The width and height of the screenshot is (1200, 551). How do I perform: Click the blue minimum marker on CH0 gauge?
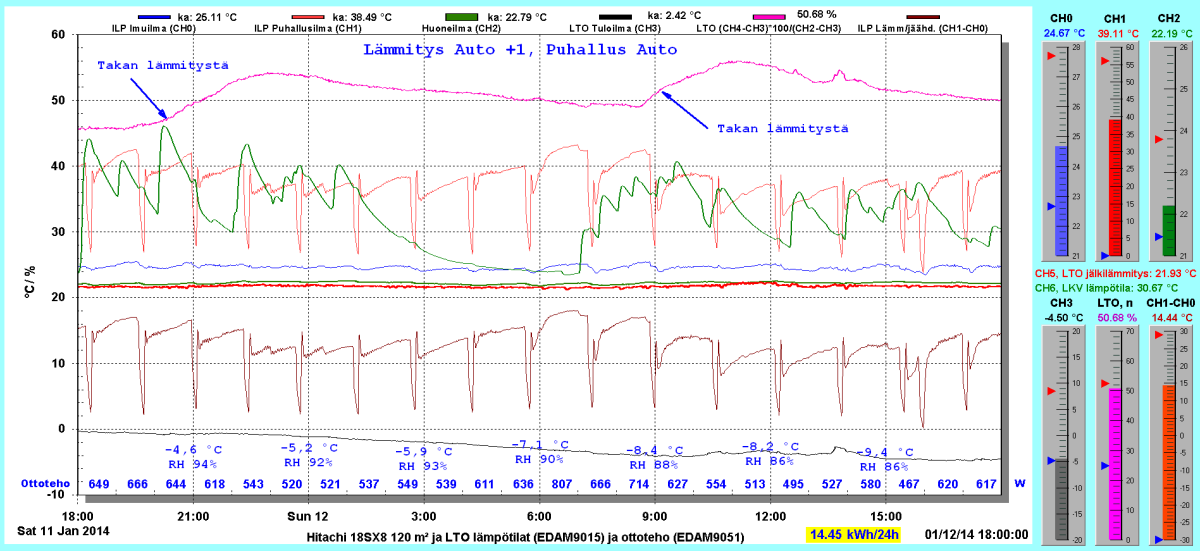click(1050, 206)
